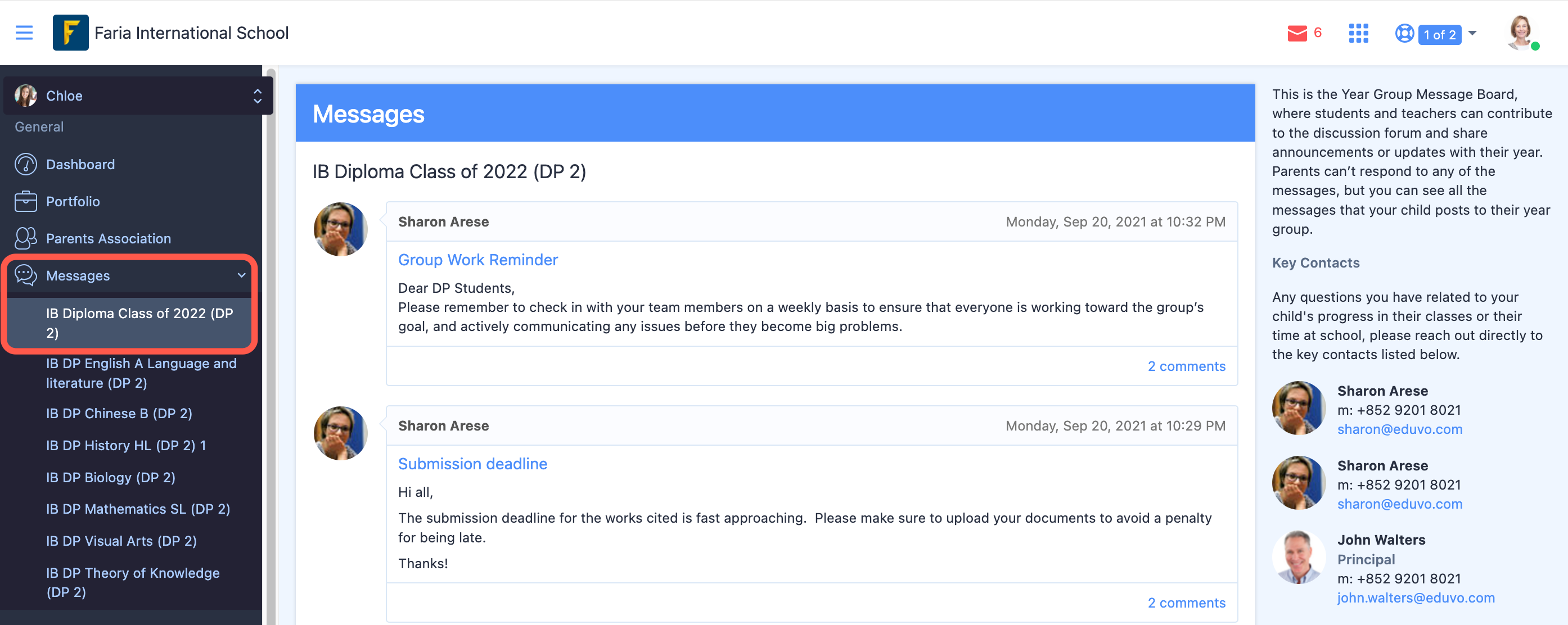Open the Submission deadline message
This screenshot has width=1568, height=625.
(x=472, y=464)
